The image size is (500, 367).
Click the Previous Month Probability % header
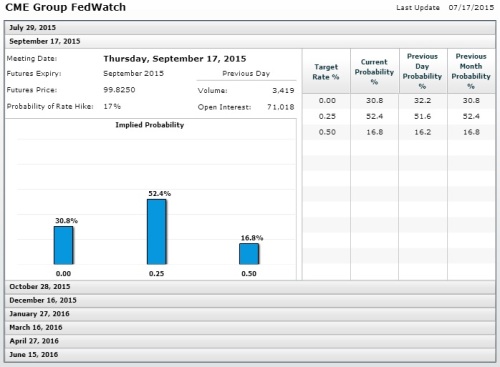click(x=471, y=71)
